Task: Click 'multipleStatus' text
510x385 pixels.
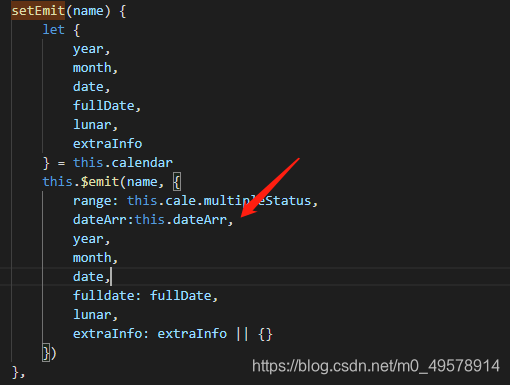Action: [x=257, y=201]
